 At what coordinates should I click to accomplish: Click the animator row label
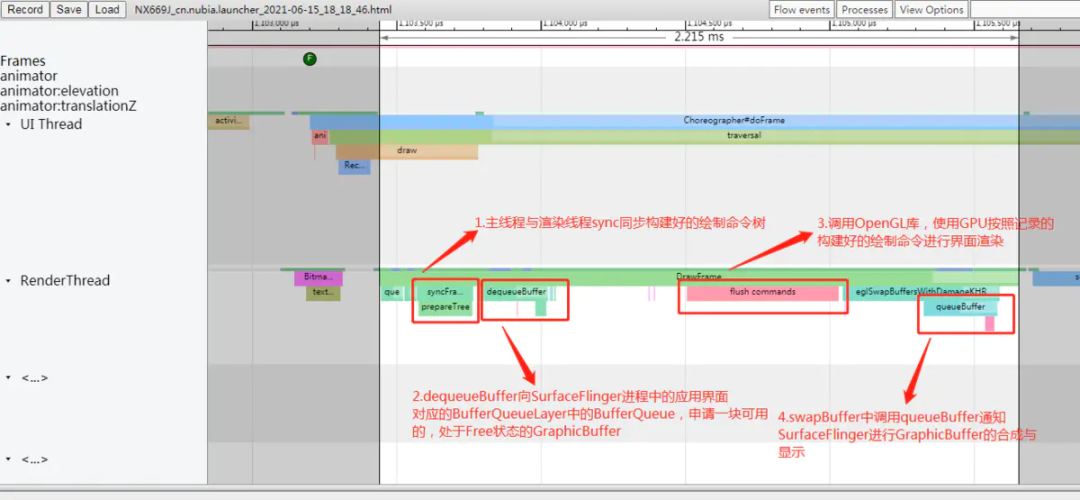point(29,76)
